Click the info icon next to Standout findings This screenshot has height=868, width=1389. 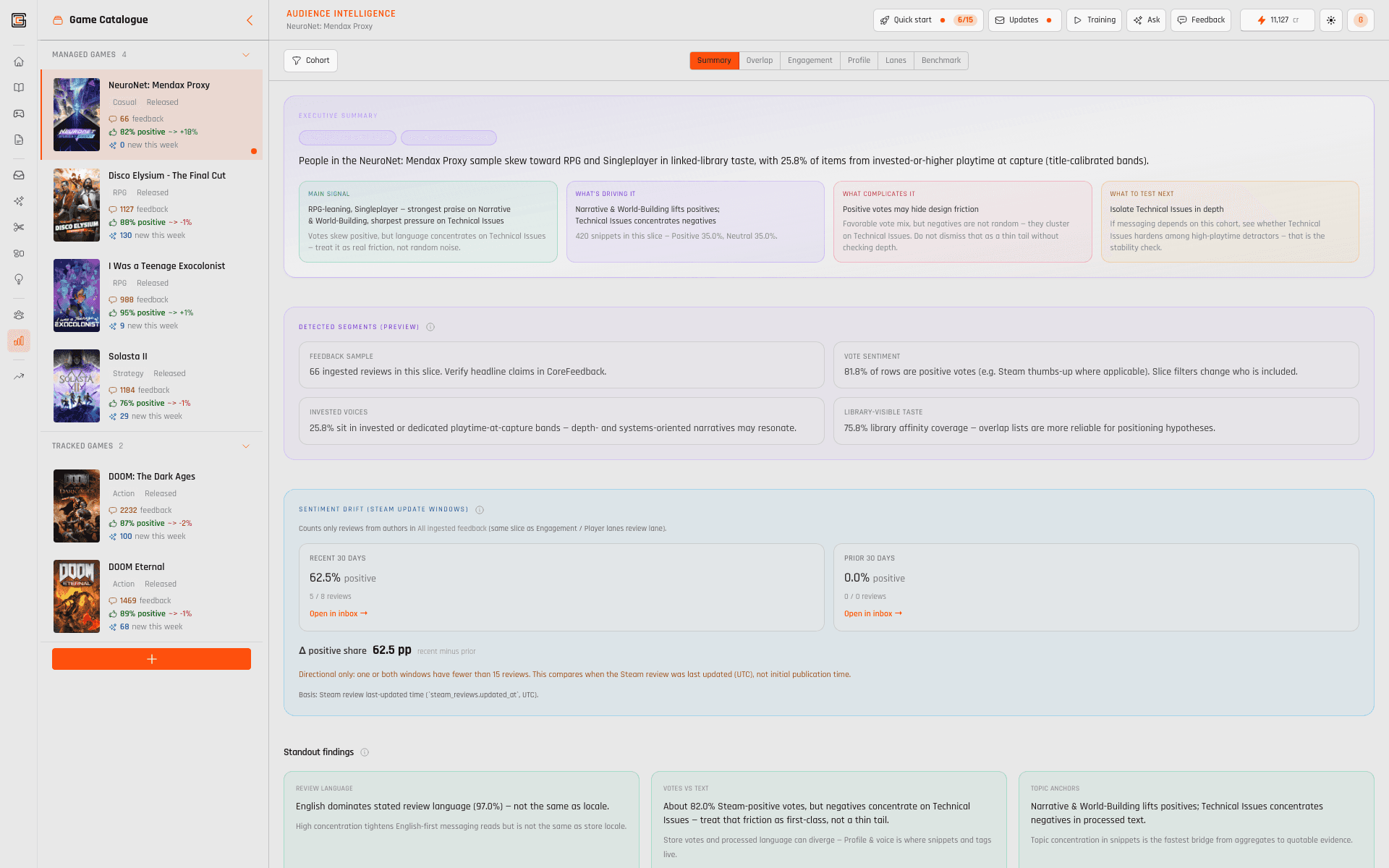365,752
